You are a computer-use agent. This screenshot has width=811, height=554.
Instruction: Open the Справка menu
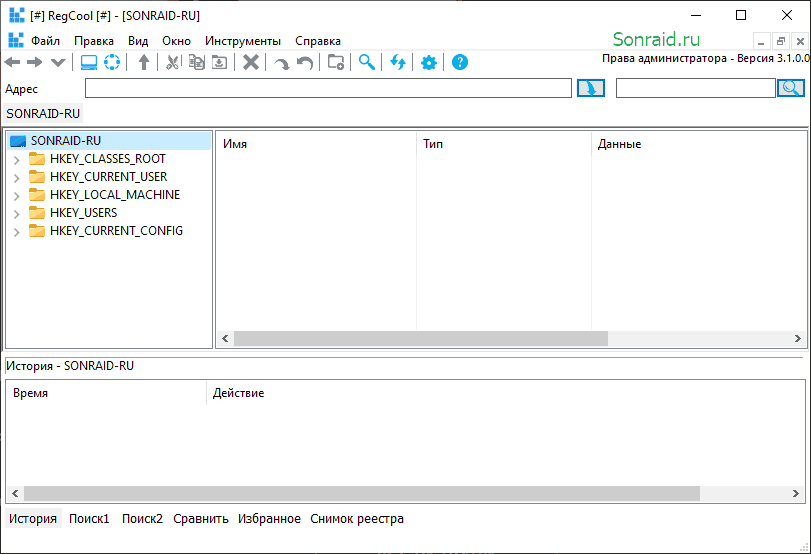click(318, 41)
